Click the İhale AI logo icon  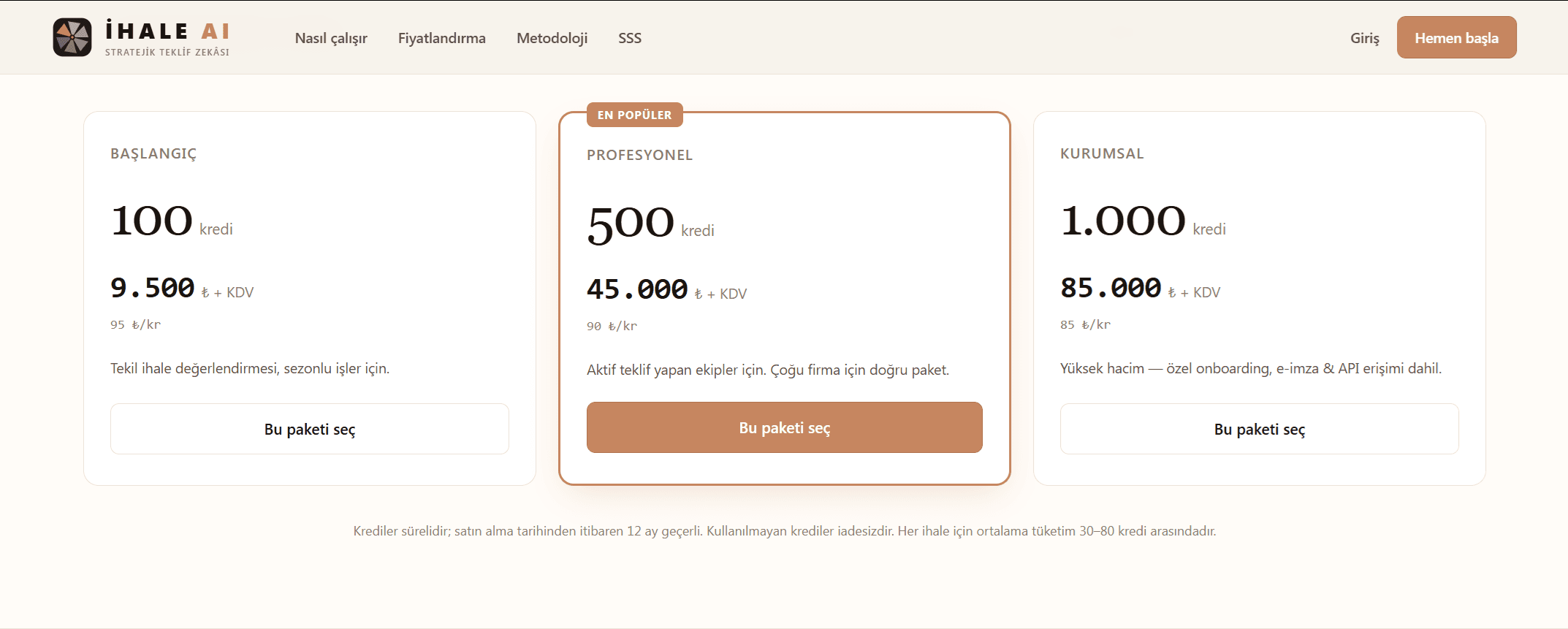coord(72,37)
